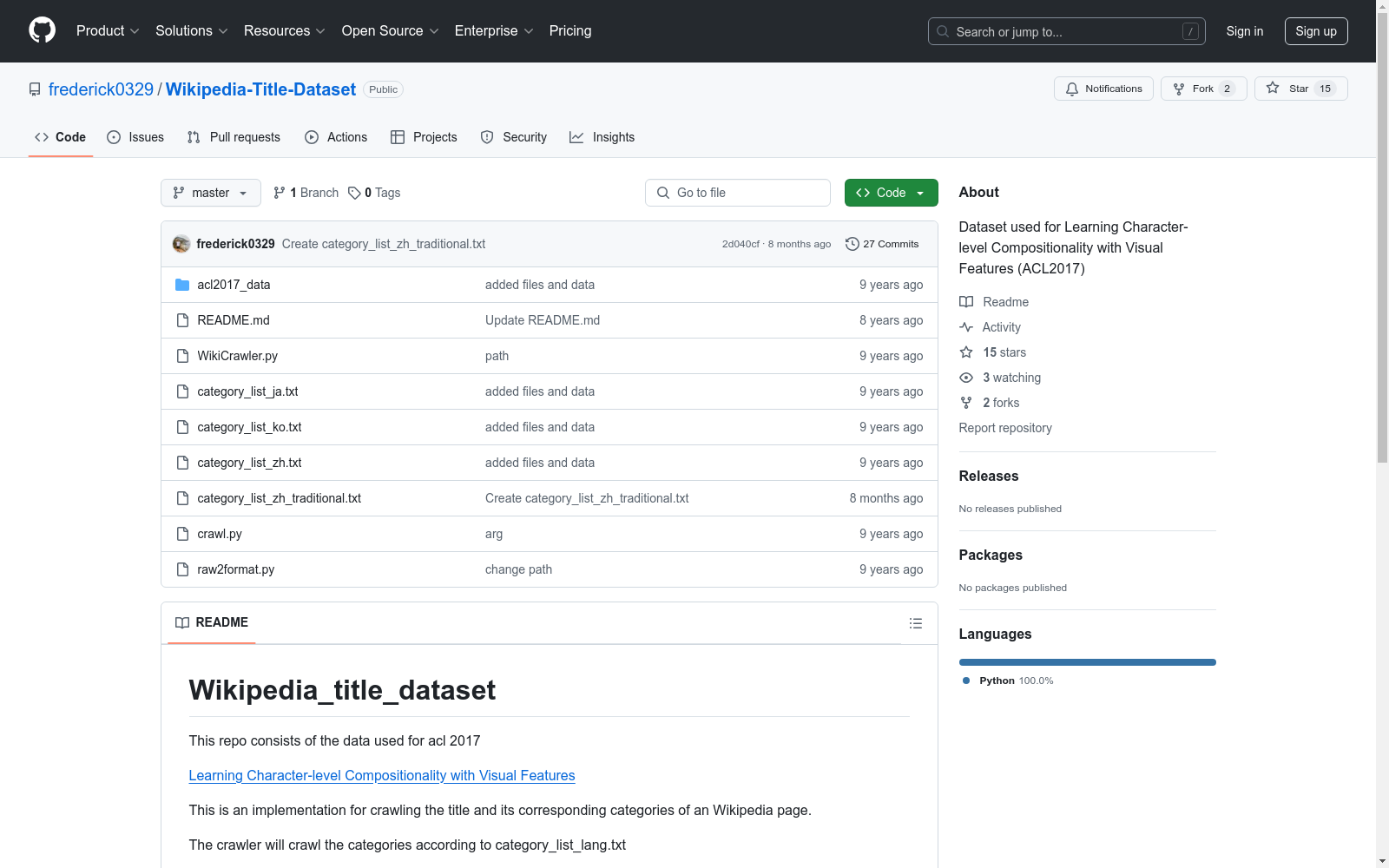Open the frederick0329 owner link
Image resolution: width=1389 pixels, height=868 pixels.
click(101, 89)
